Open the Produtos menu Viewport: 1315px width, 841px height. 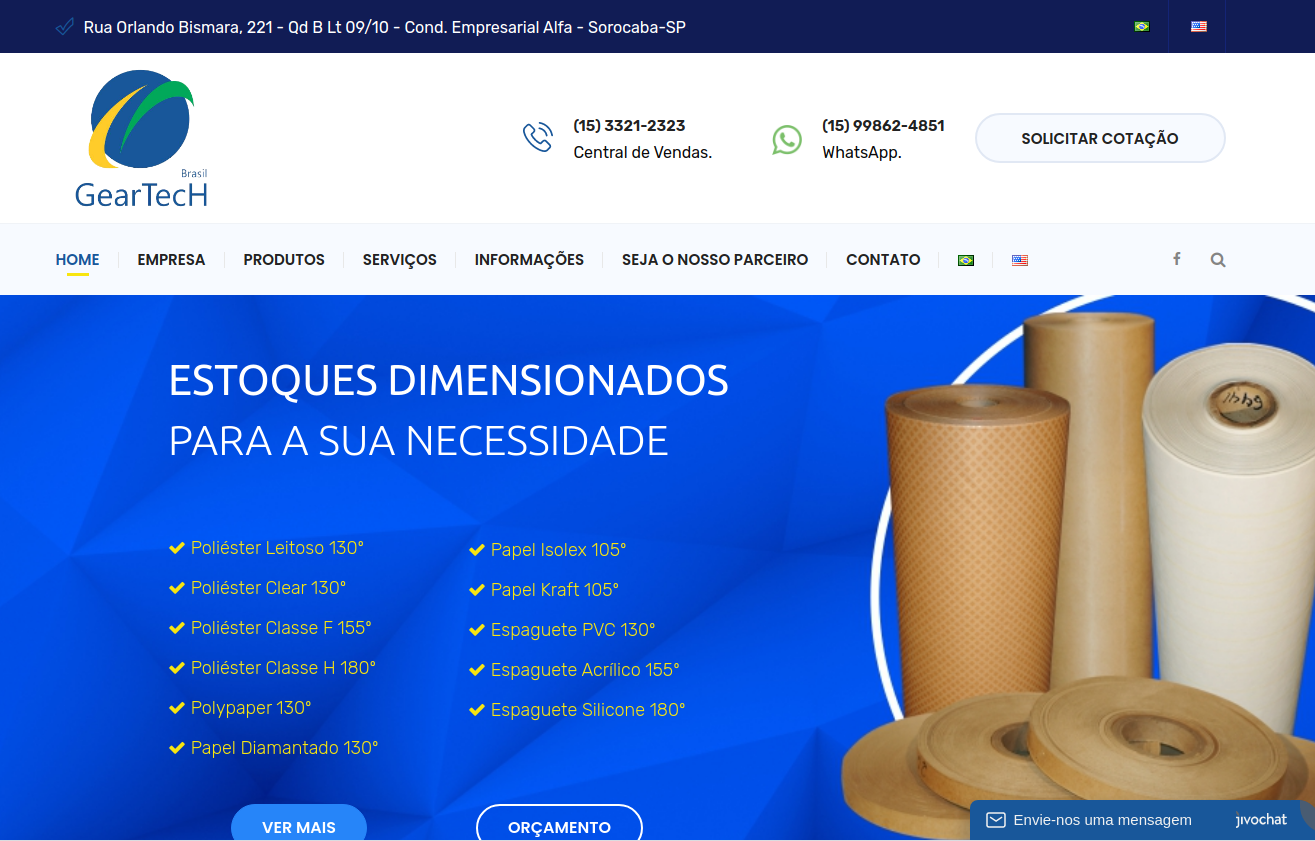(x=284, y=260)
